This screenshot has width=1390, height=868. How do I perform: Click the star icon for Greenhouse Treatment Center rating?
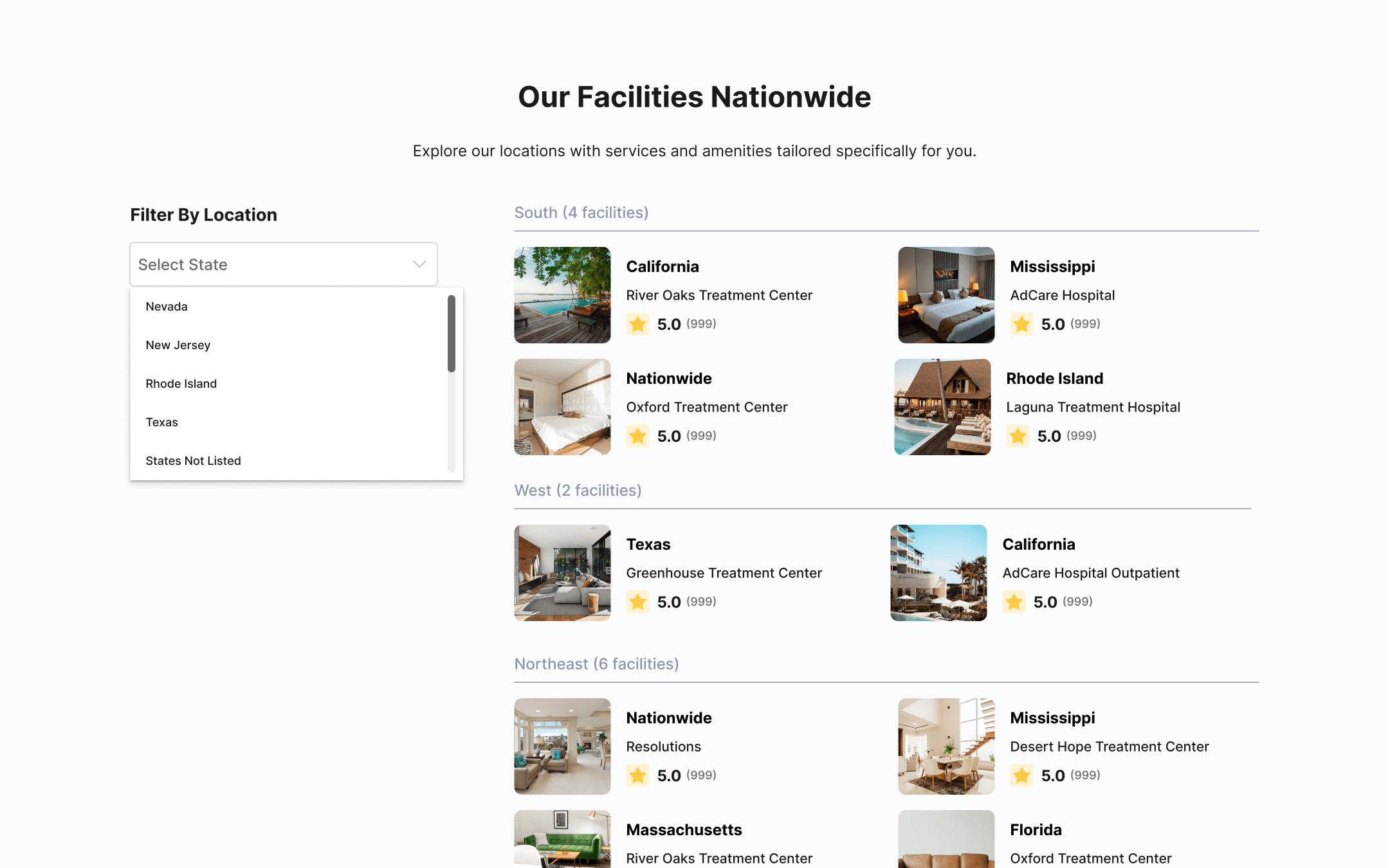pyautogui.click(x=637, y=602)
